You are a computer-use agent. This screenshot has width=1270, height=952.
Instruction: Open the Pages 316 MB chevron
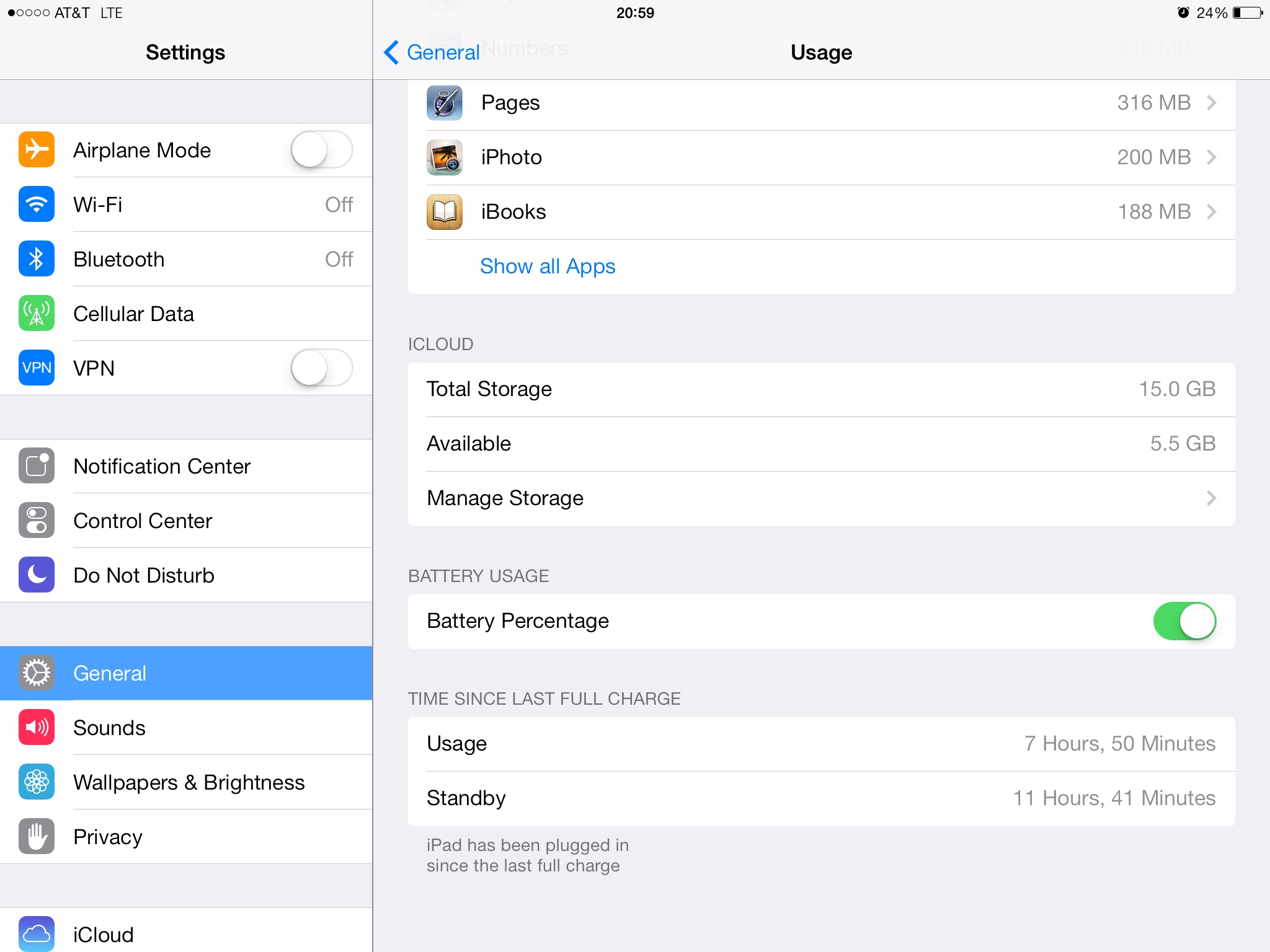click(1211, 103)
